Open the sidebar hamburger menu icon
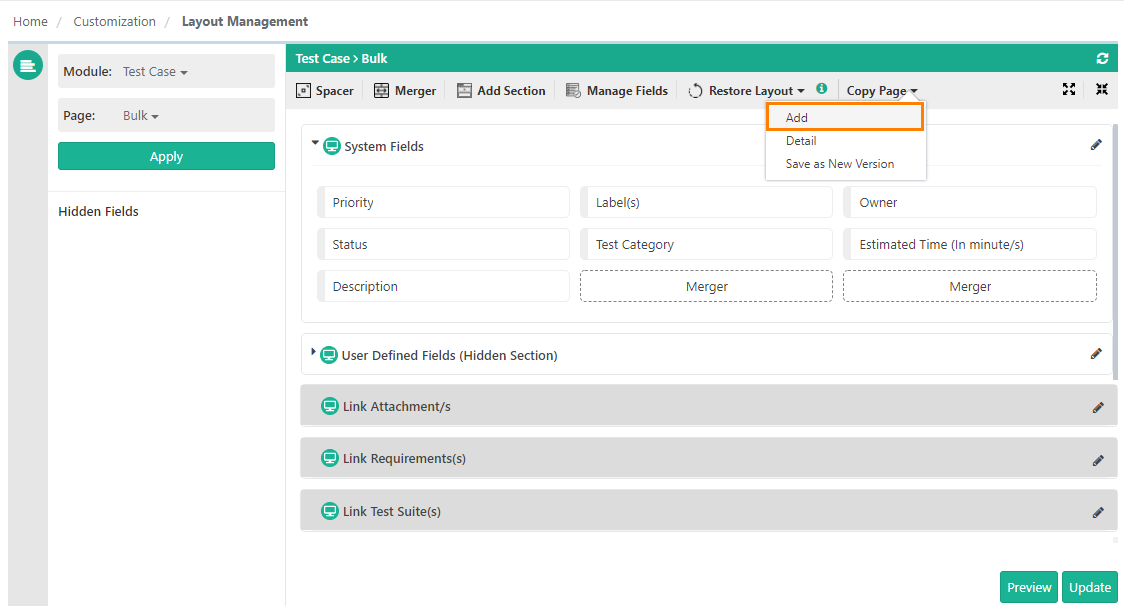This screenshot has width=1124, height=606. tap(27, 65)
